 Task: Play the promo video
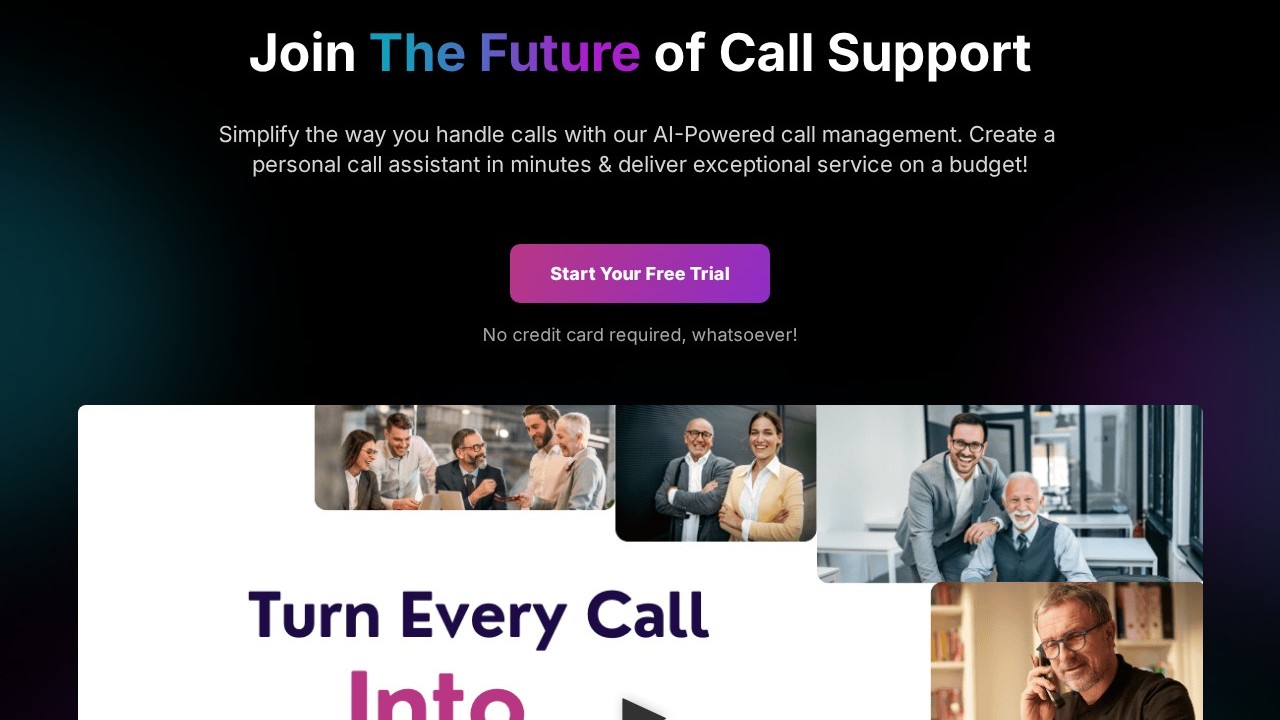click(643, 709)
